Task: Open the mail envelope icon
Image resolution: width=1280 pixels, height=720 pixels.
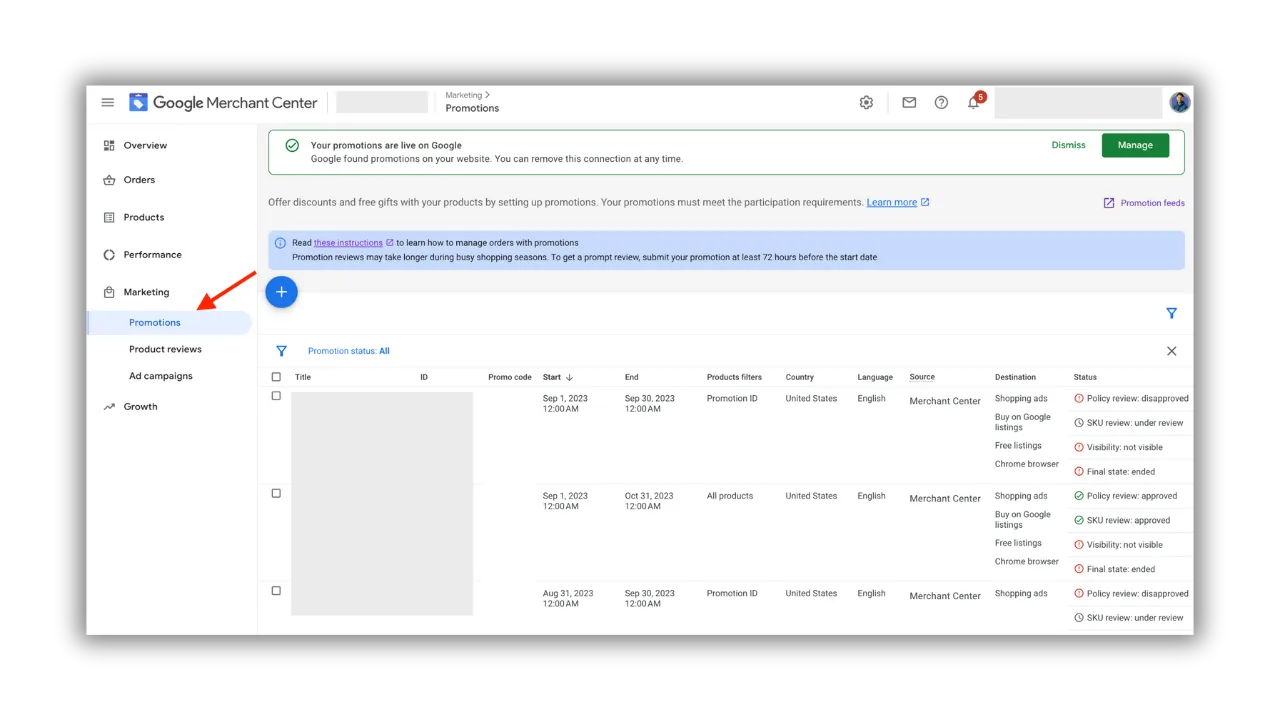Action: 909,102
